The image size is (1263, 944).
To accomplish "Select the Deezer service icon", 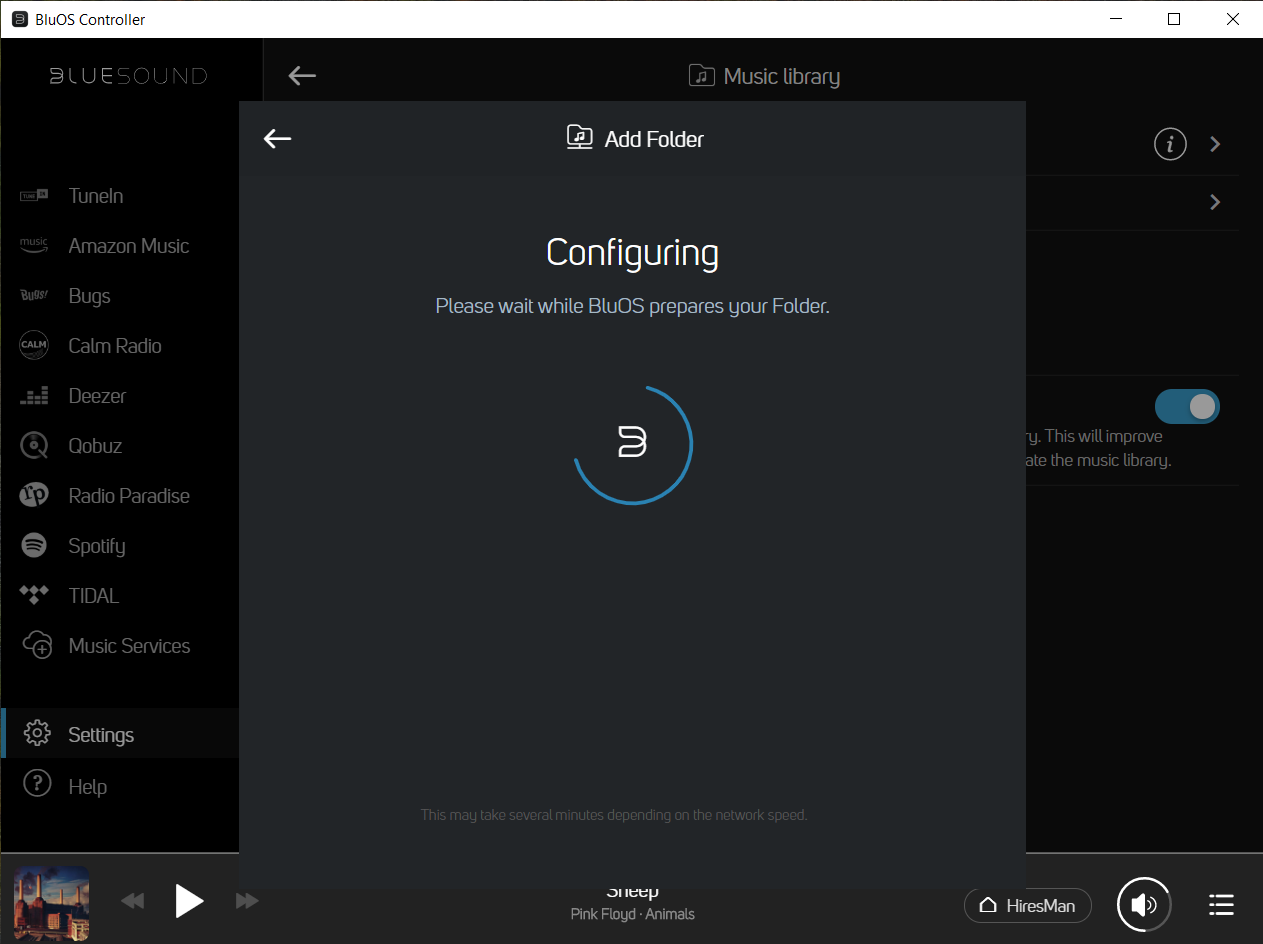I will [x=34, y=396].
